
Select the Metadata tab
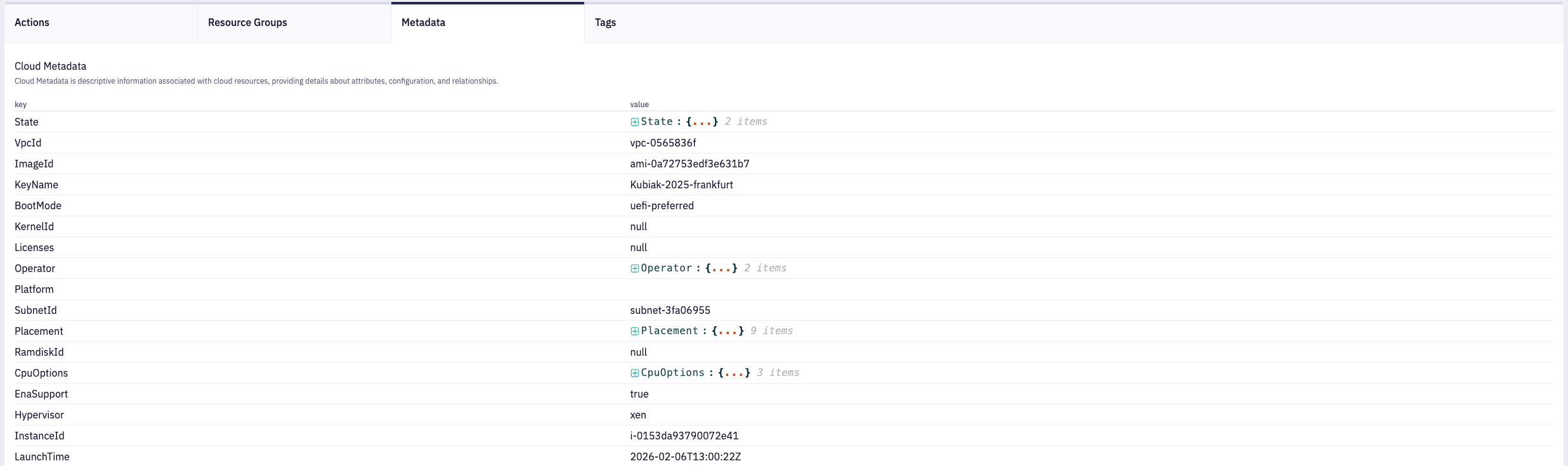point(423,23)
